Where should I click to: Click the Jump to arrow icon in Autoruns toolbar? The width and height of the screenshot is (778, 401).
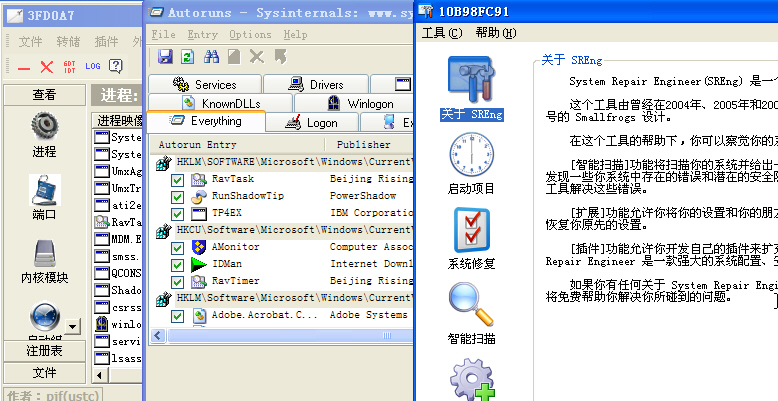pos(280,56)
